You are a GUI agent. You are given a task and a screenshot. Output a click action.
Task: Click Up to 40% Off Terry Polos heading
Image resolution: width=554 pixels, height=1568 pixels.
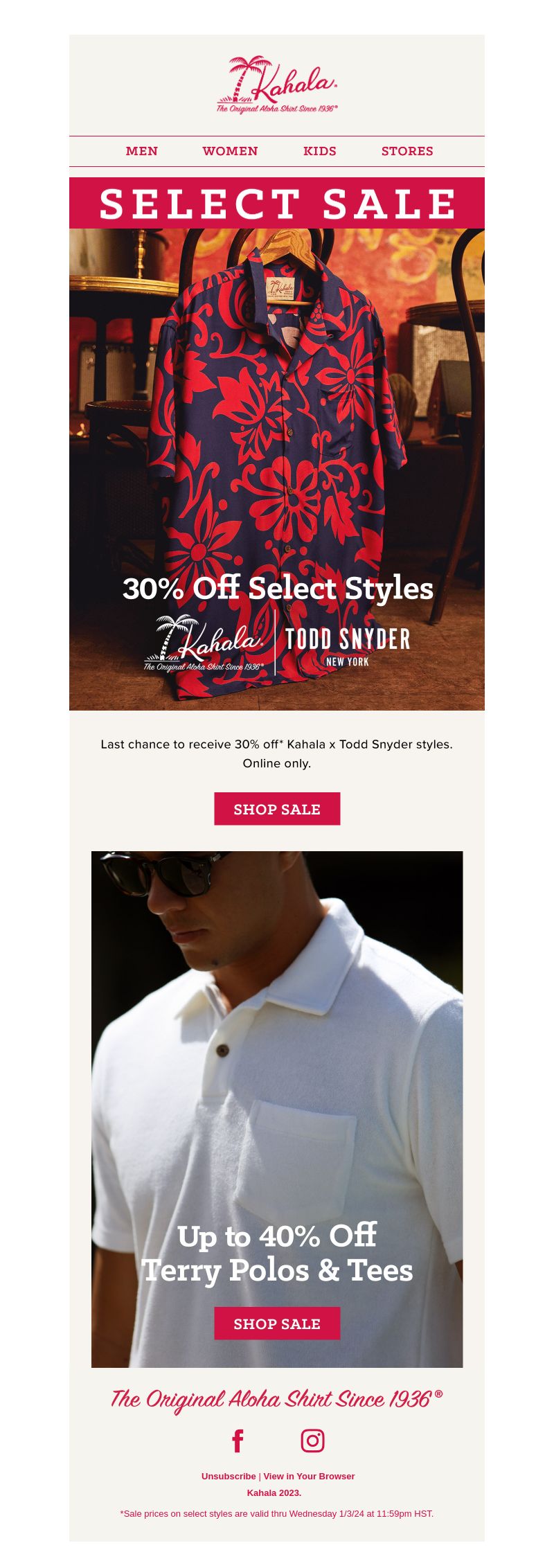tap(277, 1254)
